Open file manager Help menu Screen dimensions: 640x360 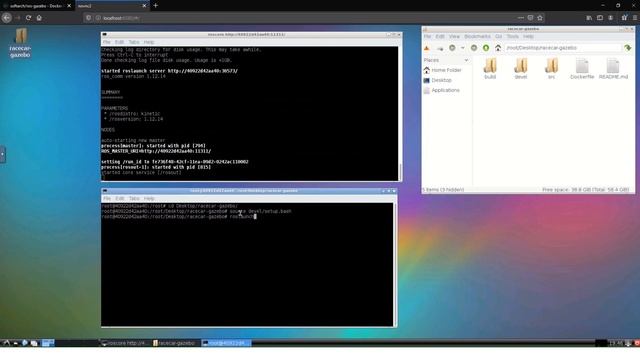tap(528, 36)
